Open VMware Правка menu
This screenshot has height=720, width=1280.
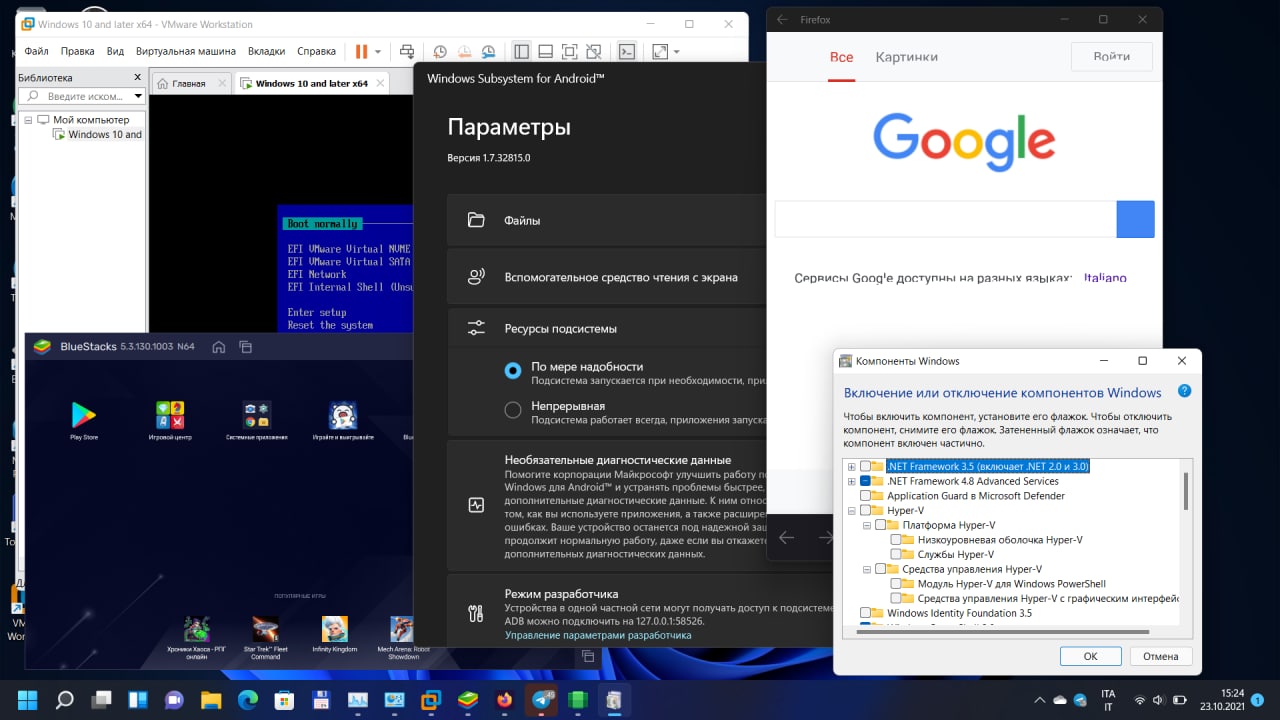pyautogui.click(x=77, y=51)
